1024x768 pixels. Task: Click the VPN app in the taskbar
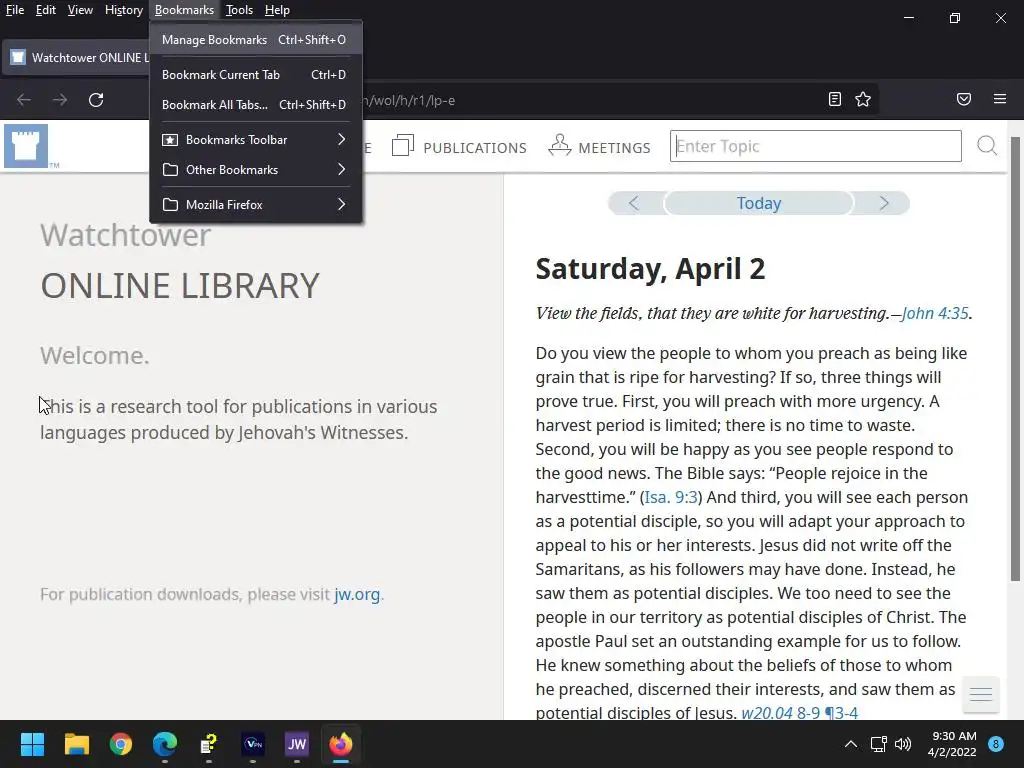(x=253, y=744)
